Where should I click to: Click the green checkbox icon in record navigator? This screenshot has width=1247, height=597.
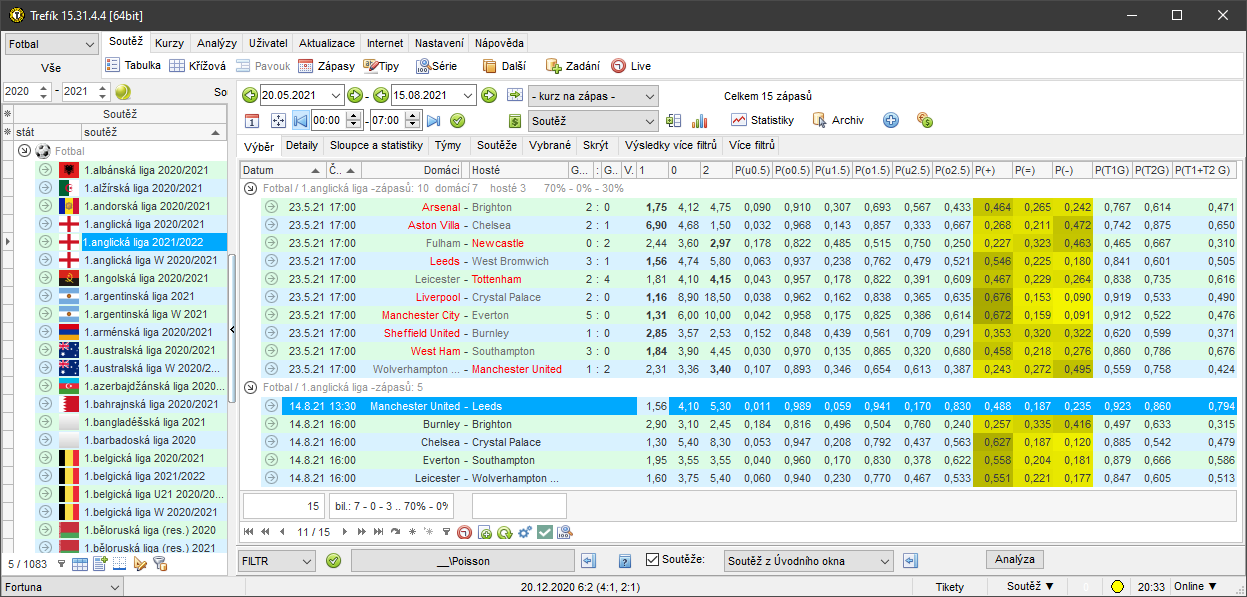pyautogui.click(x=545, y=532)
